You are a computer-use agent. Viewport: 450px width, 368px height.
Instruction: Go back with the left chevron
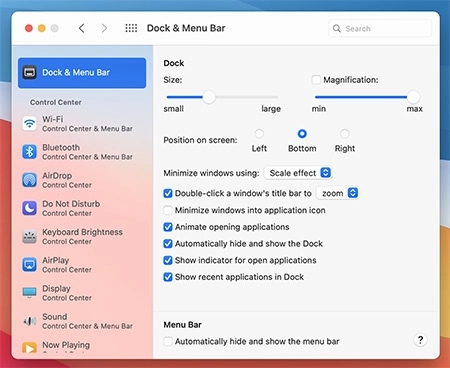point(82,28)
